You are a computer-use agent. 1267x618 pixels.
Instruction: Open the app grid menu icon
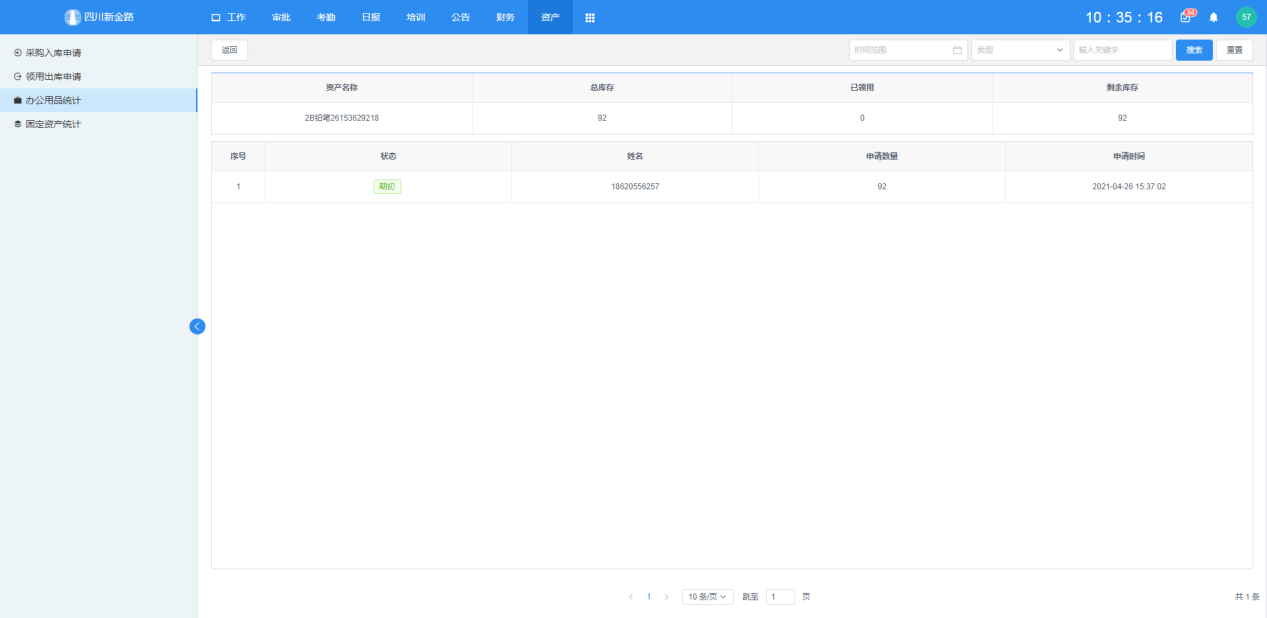click(590, 17)
